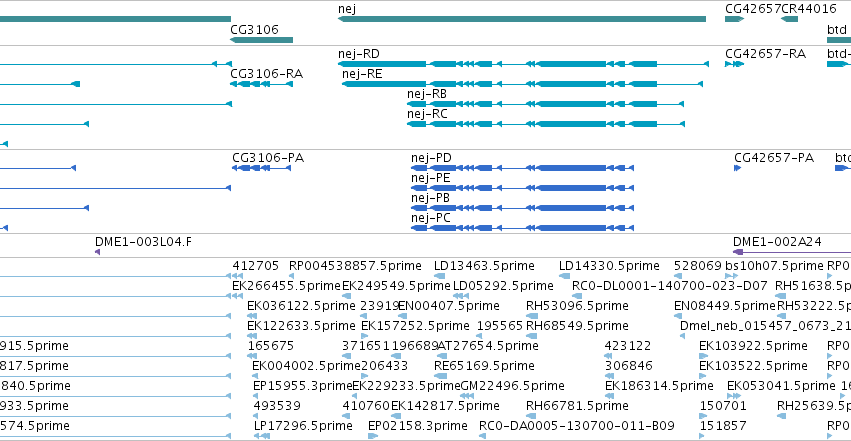Click the CG42657-PA CDS feature
851x441 pixels.
click(738, 168)
